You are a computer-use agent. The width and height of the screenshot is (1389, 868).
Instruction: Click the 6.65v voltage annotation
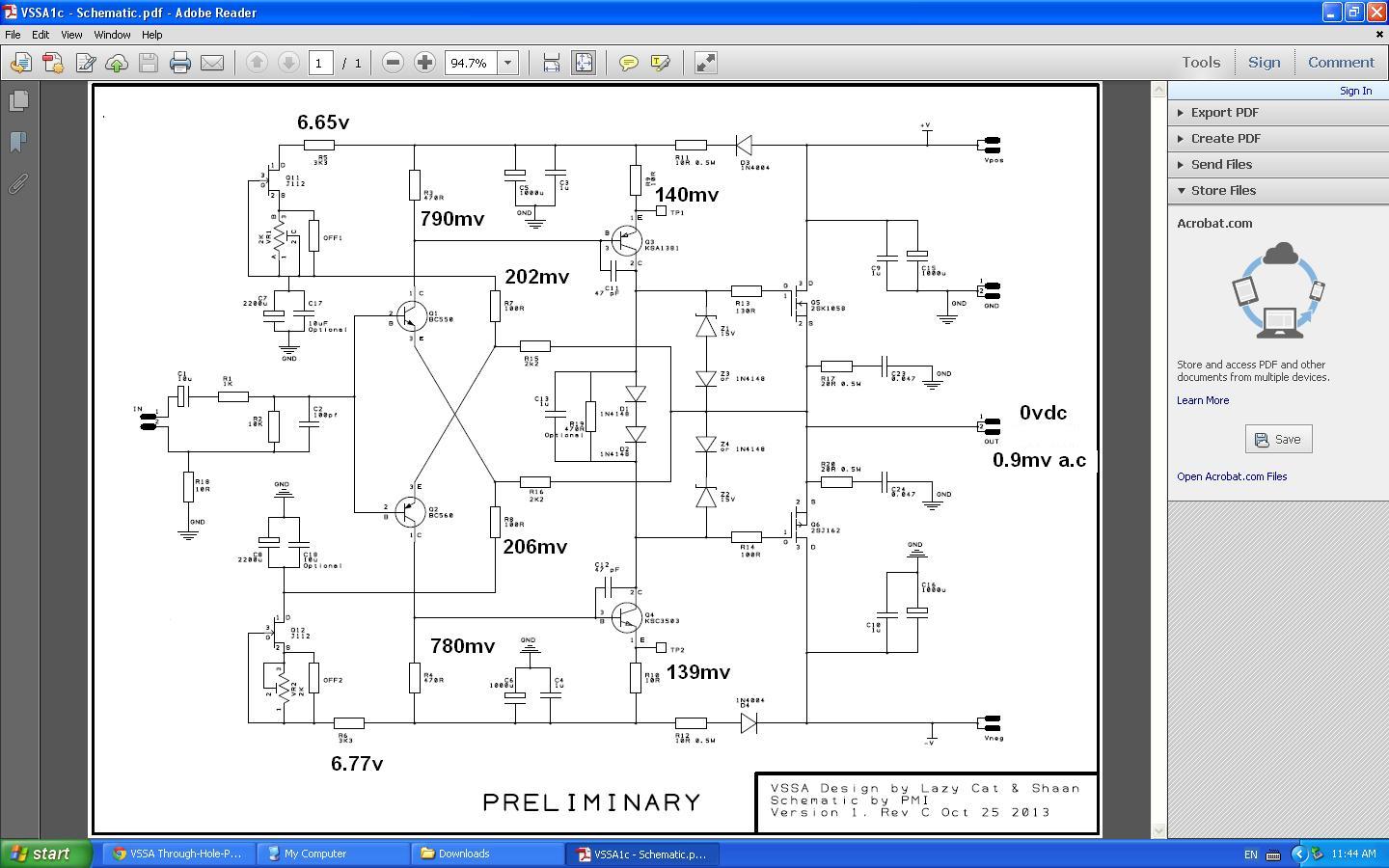pos(323,122)
